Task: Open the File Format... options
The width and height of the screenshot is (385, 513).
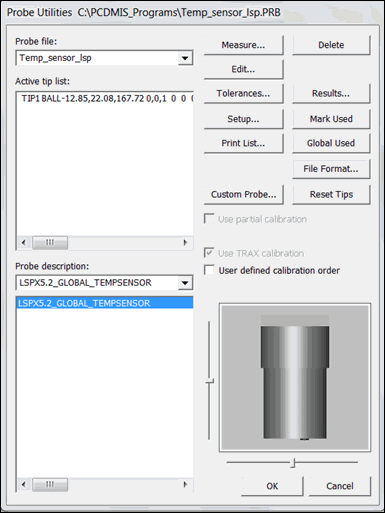Action: click(x=331, y=169)
